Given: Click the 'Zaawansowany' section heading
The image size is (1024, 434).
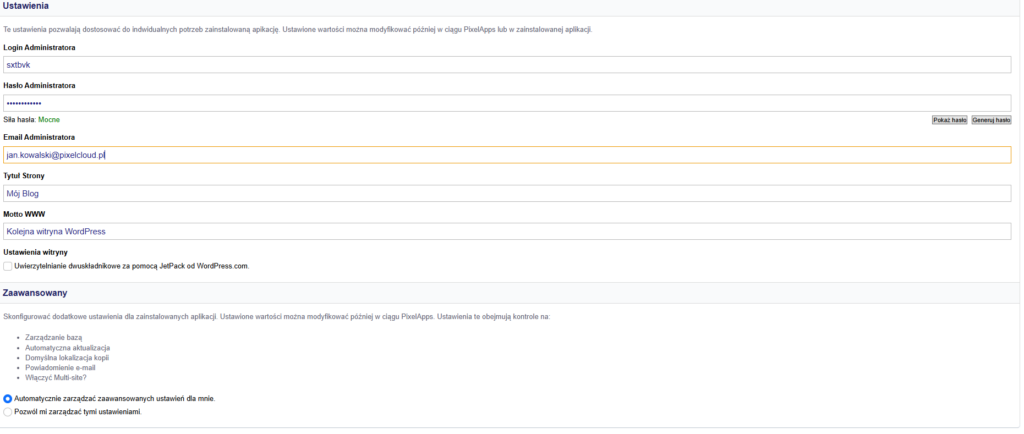Looking at the screenshot, I should 35,294.
